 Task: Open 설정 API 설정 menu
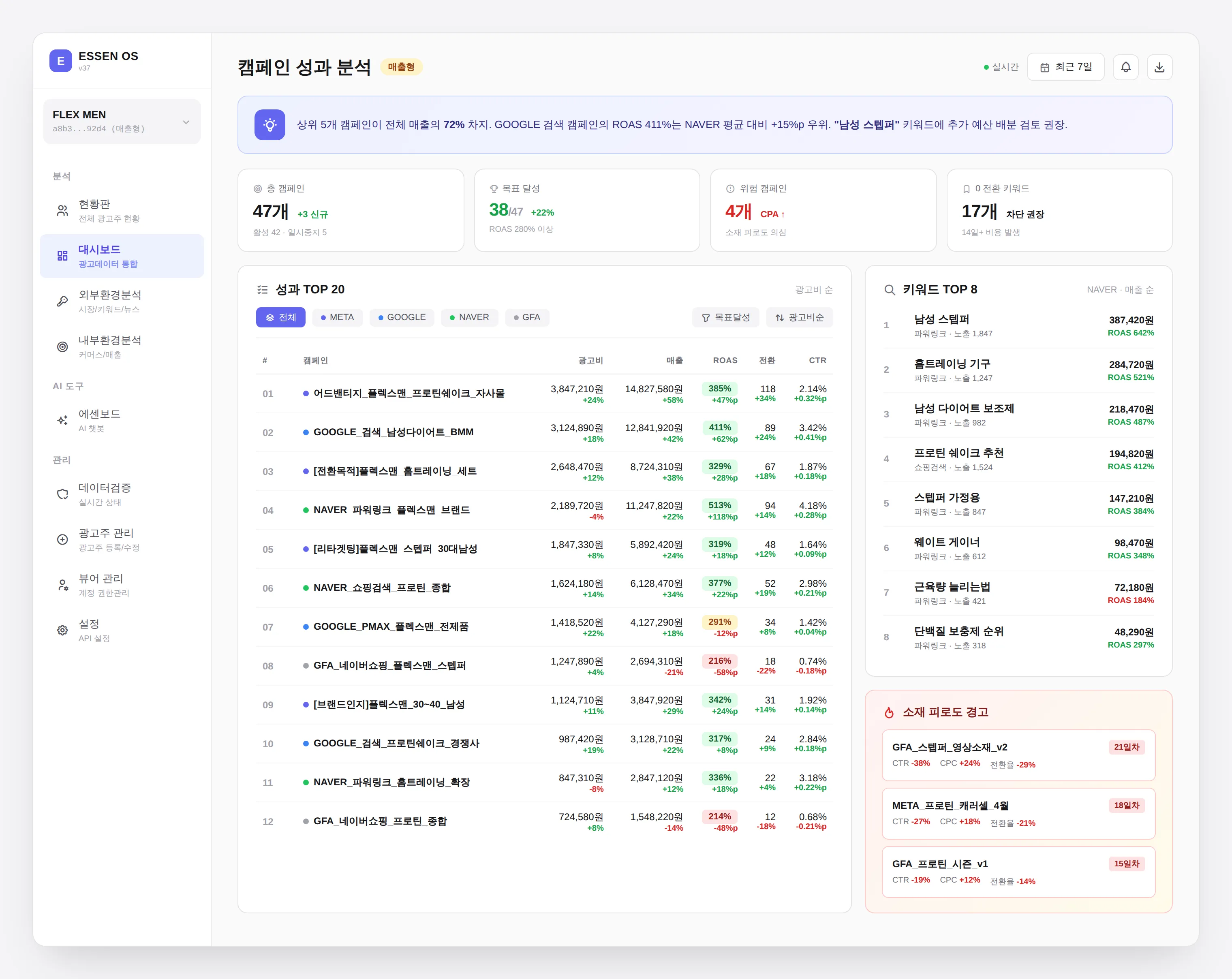(122, 631)
